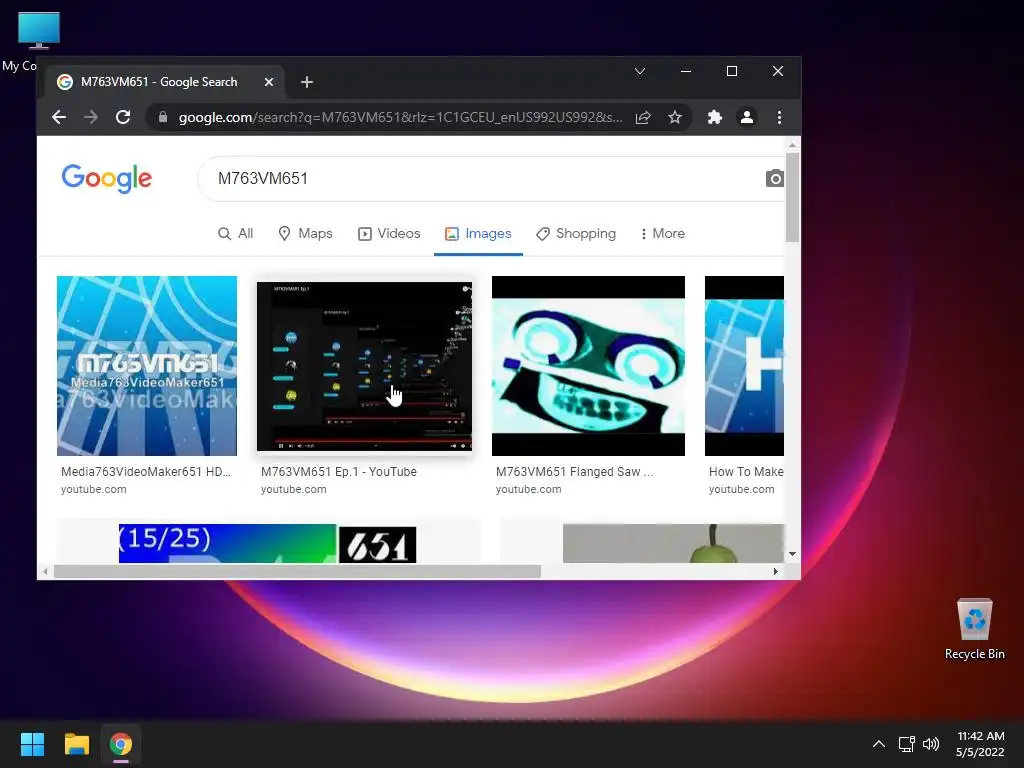1024x768 pixels.
Task: View site info via the padlock icon
Action: click(x=163, y=118)
